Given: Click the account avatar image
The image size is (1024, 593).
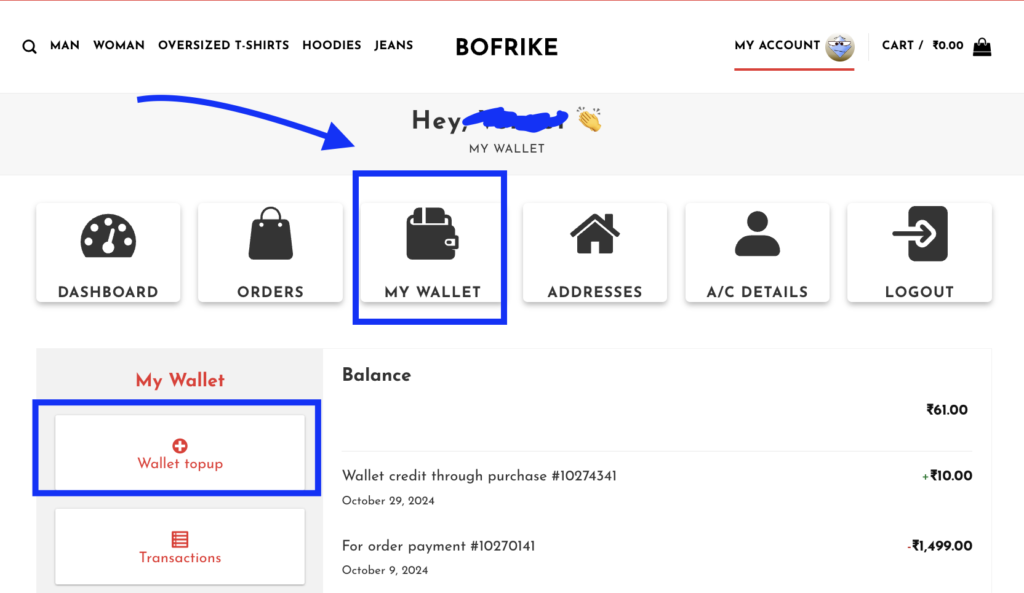Looking at the screenshot, I should 840,47.
